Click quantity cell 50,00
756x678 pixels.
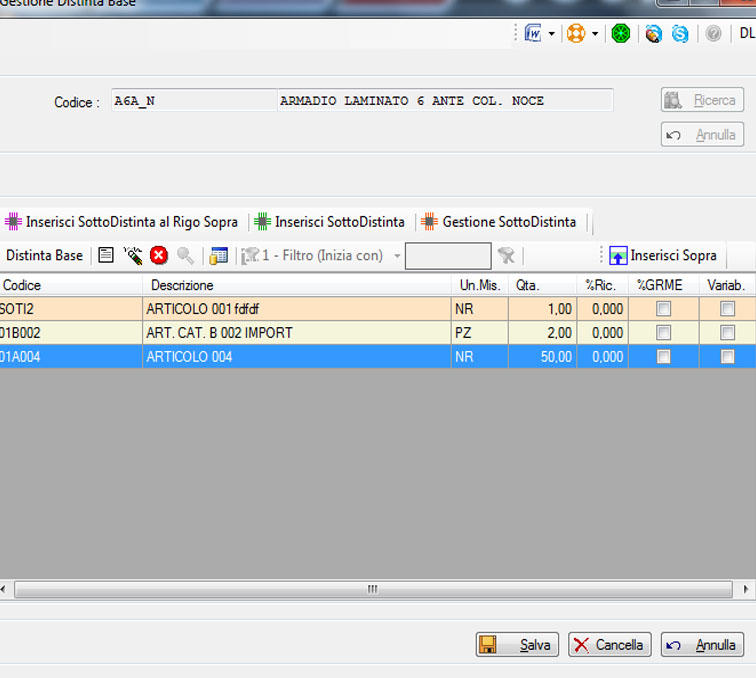(542, 357)
